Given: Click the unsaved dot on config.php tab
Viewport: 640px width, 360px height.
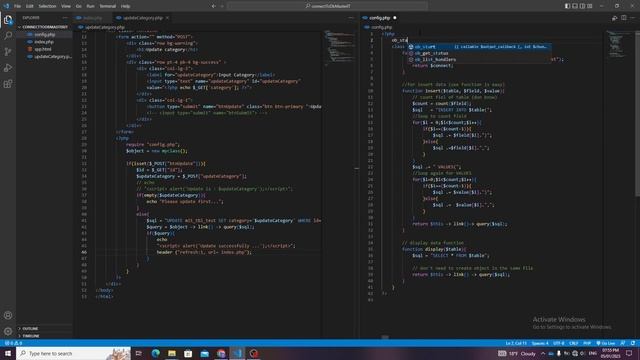Looking at the screenshot, I should click(x=395, y=18).
